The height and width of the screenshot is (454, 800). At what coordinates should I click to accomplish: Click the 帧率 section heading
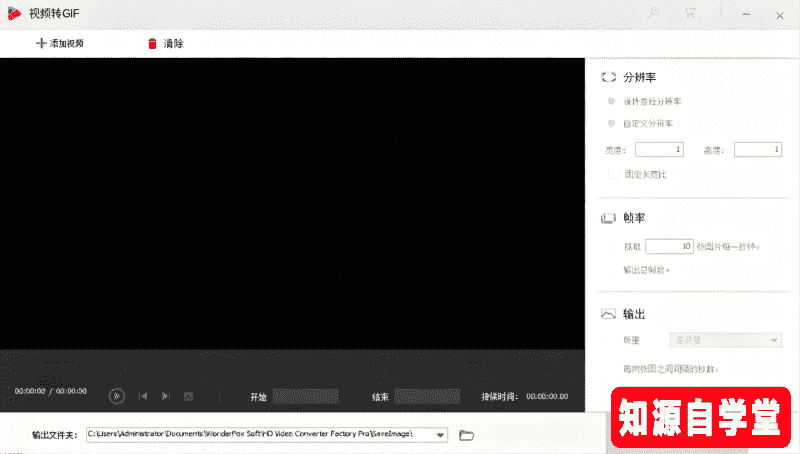point(634,218)
